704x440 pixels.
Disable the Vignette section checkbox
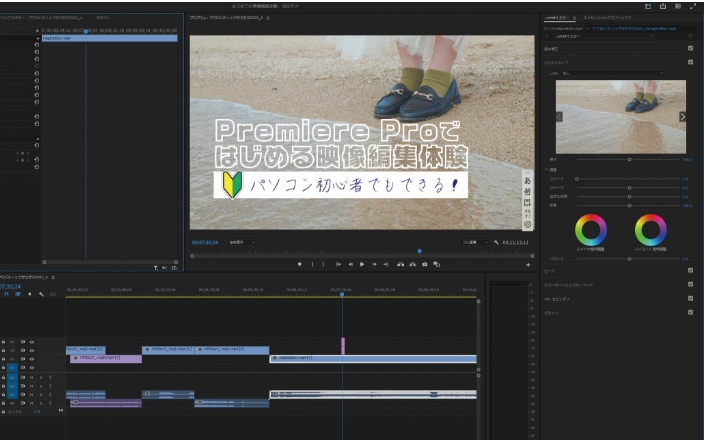pos(690,311)
